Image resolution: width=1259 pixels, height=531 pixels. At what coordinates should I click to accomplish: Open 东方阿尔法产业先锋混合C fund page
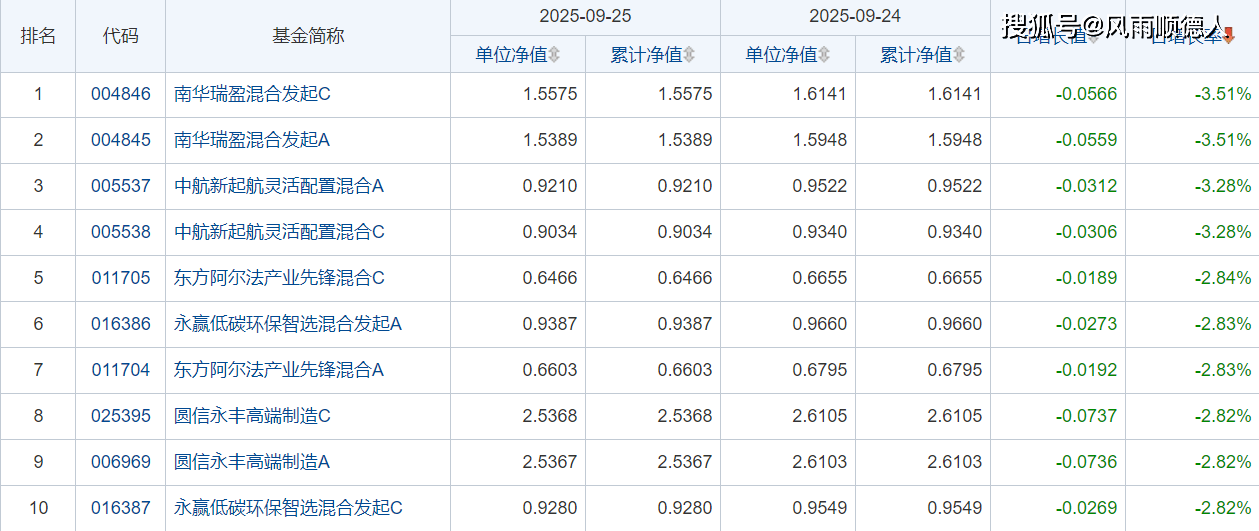tap(279, 278)
